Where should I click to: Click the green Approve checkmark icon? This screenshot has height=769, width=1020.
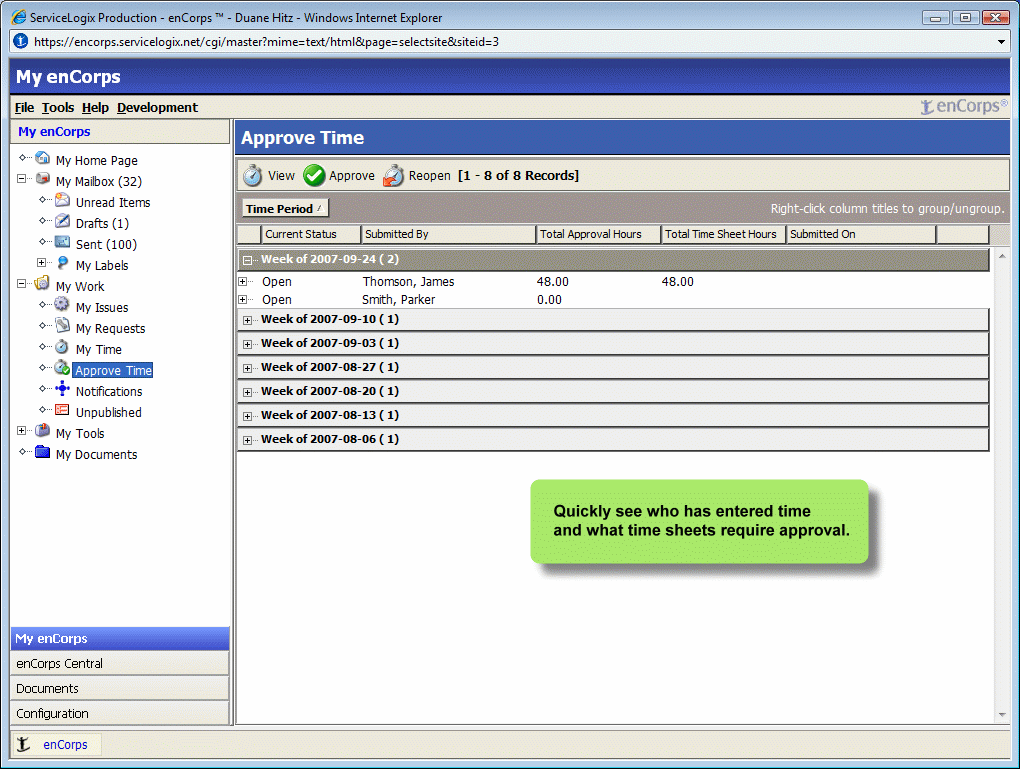314,176
